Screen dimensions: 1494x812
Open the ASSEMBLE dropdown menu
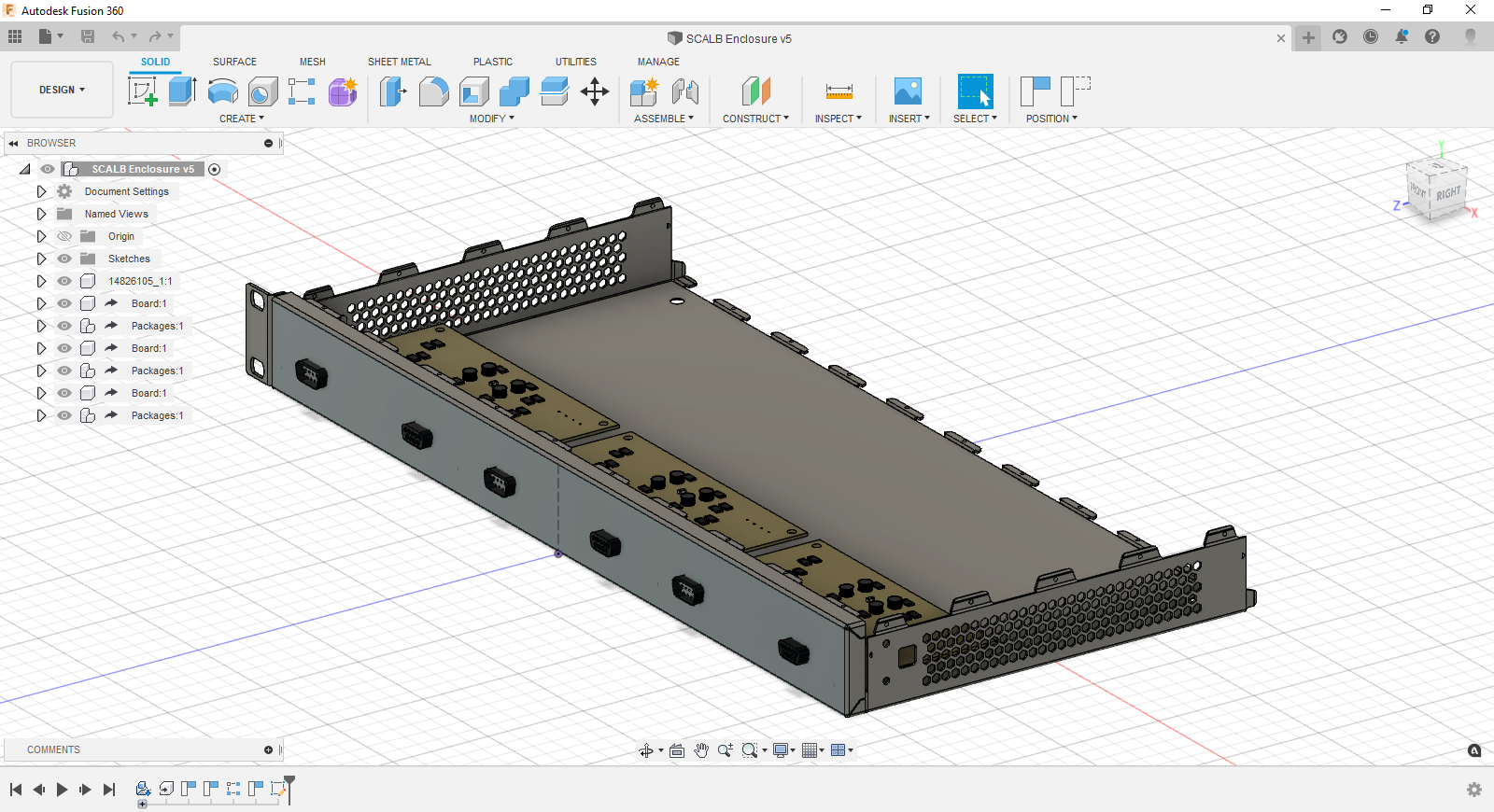click(664, 119)
